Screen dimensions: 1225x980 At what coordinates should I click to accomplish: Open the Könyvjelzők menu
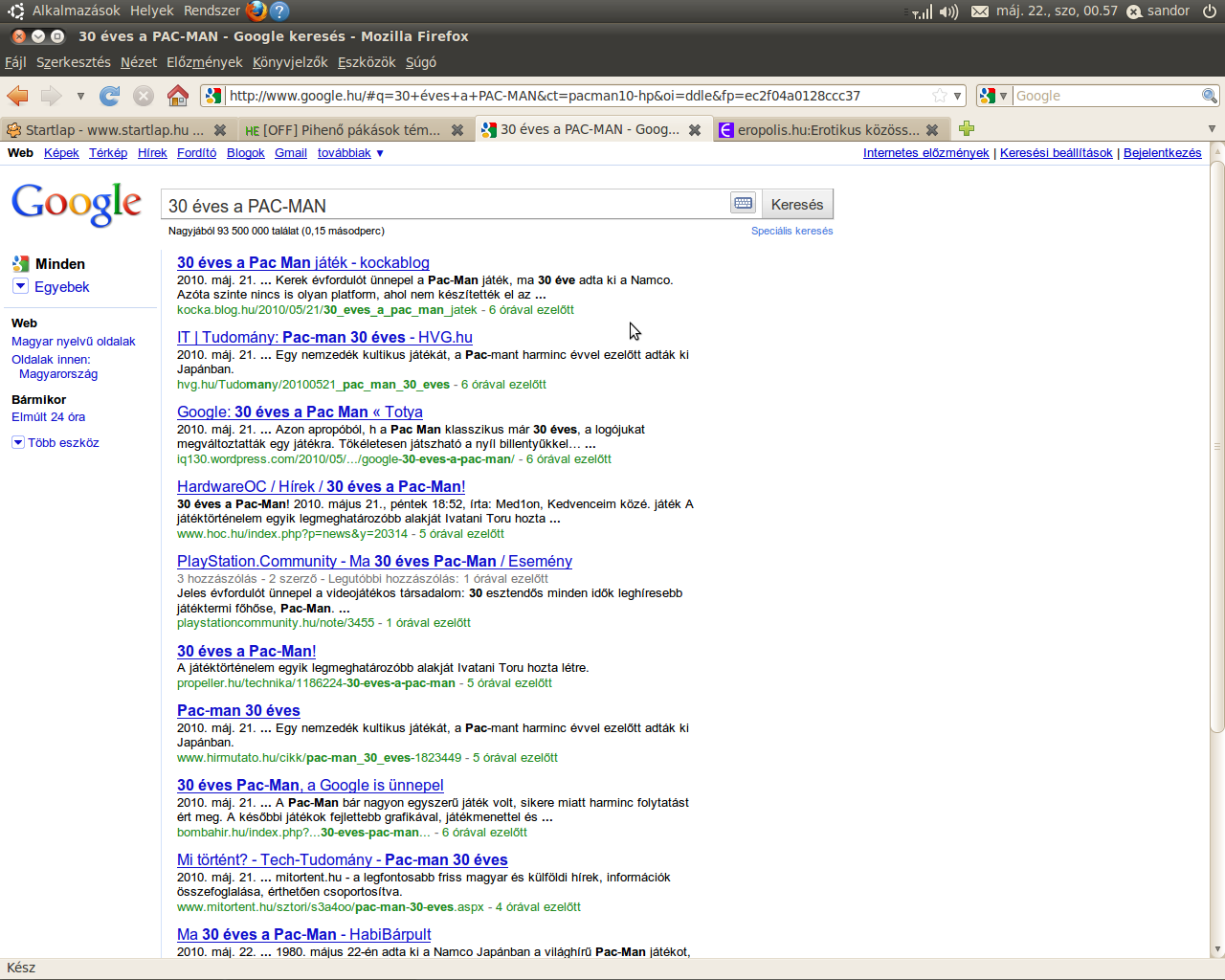point(290,62)
